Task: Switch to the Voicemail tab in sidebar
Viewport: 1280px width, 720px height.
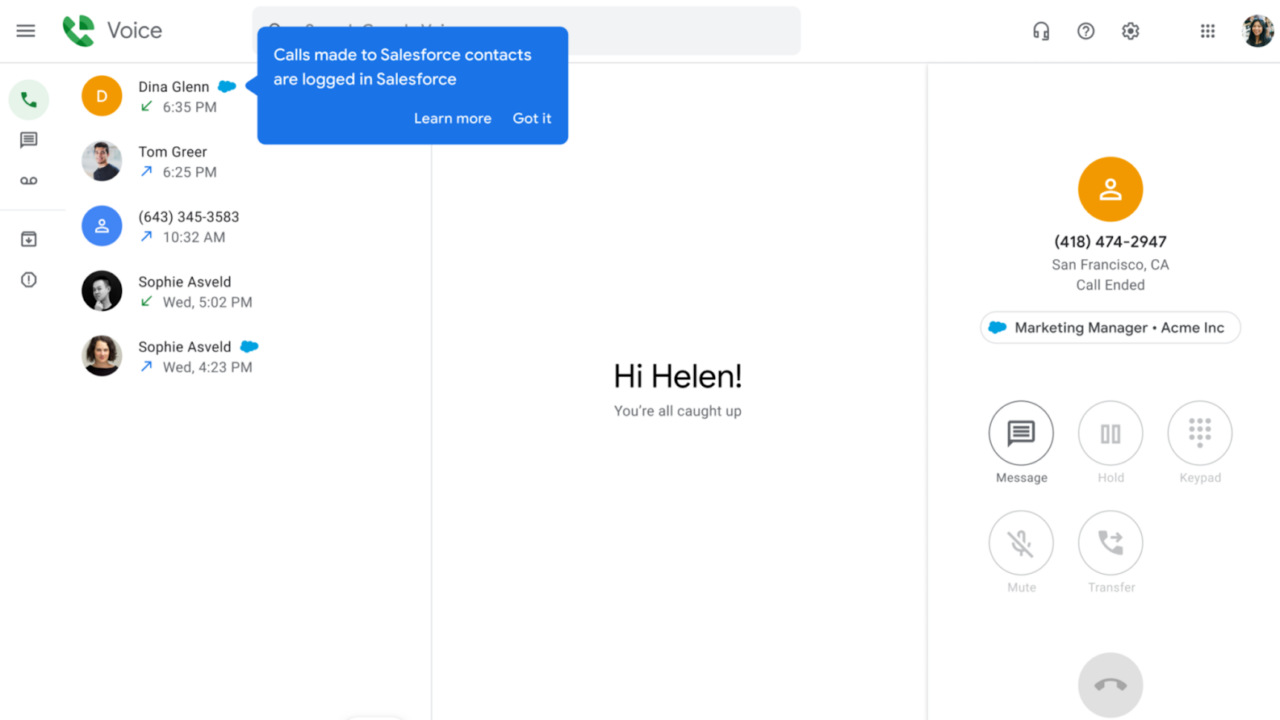Action: click(x=29, y=181)
